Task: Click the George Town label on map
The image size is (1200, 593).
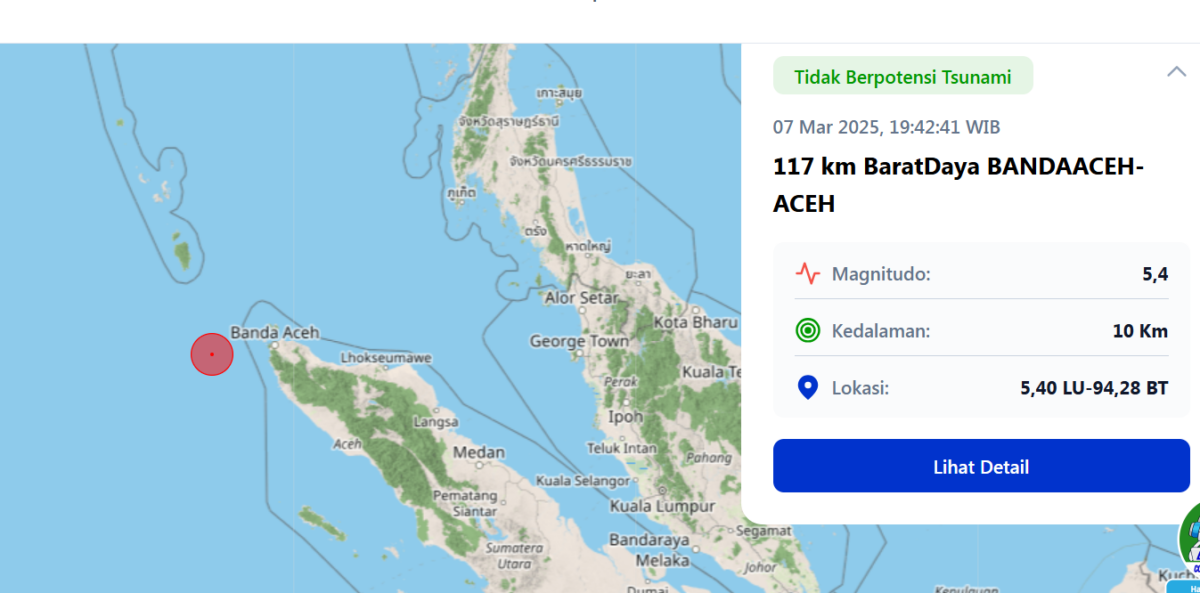Action: [x=579, y=341]
